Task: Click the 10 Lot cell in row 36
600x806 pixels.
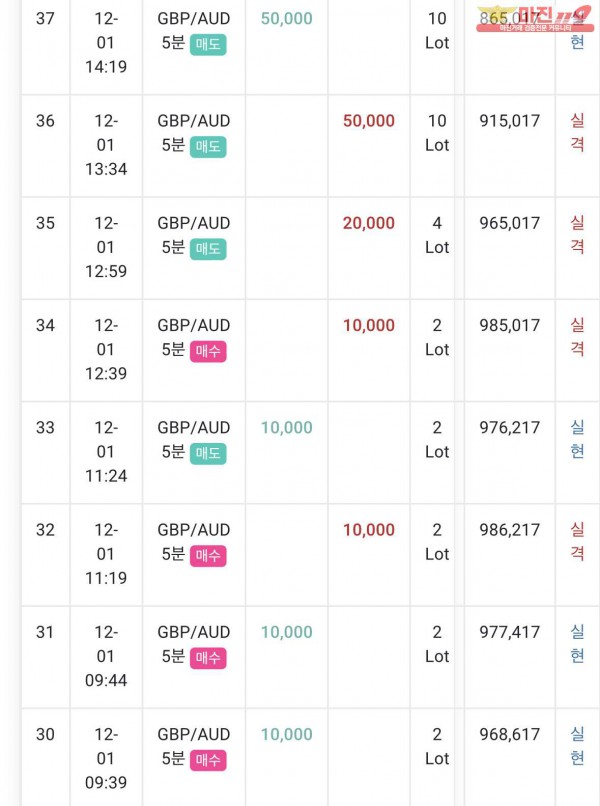Action: tap(437, 133)
